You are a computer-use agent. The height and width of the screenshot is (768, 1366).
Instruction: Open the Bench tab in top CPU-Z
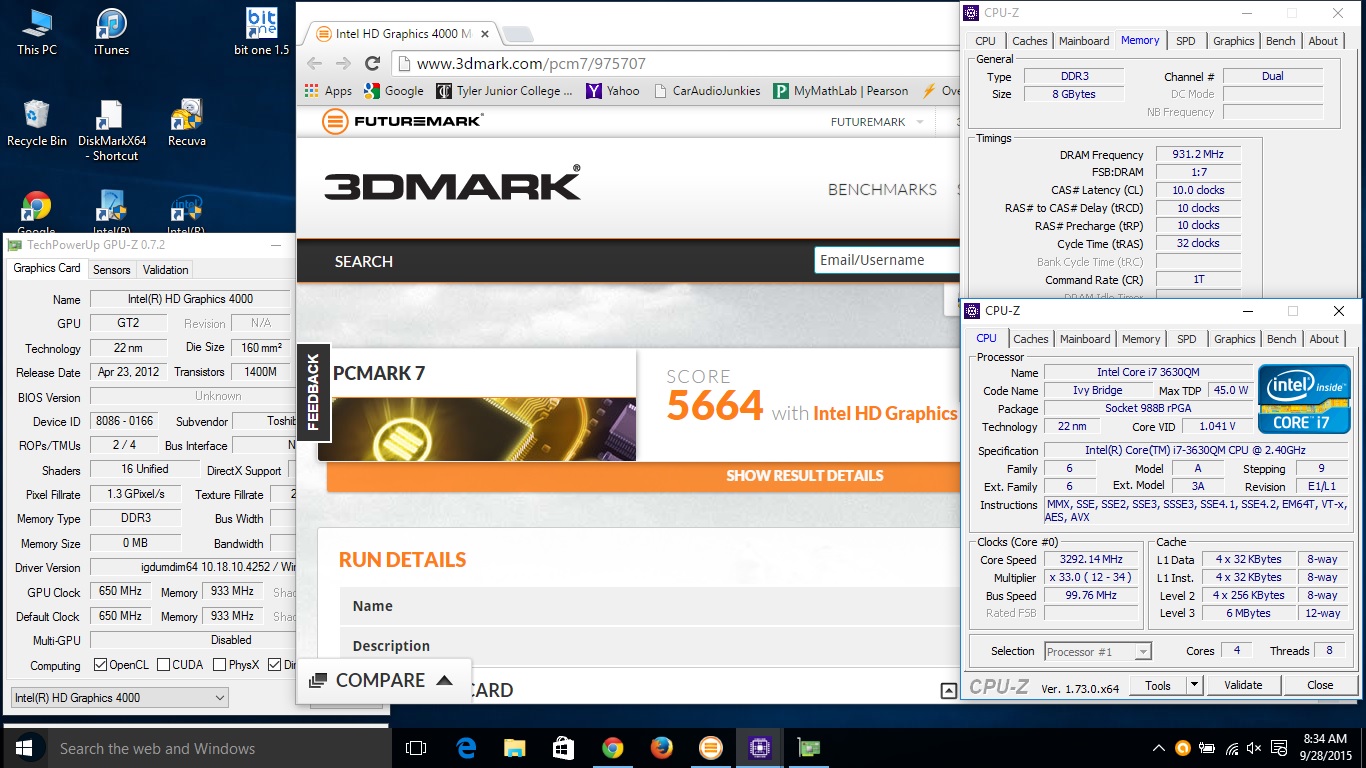pos(1280,41)
